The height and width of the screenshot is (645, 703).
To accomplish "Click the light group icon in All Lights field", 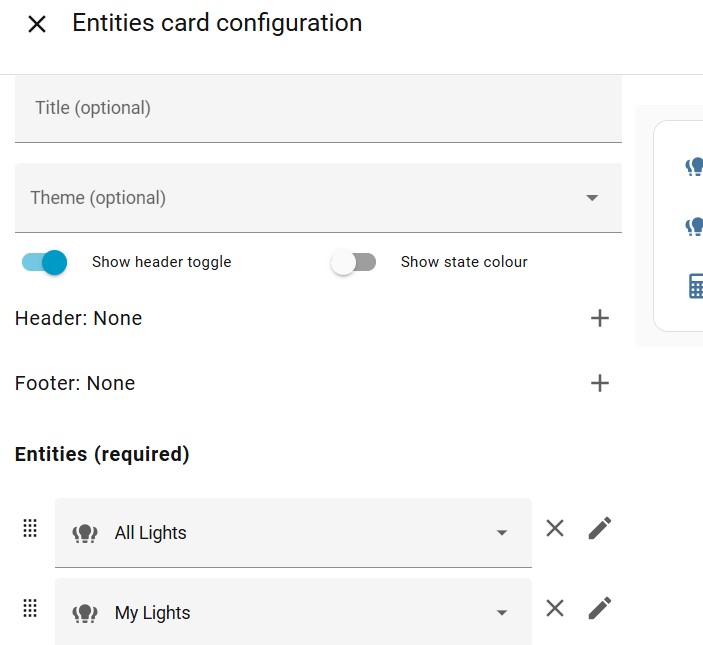I will tap(85, 533).
